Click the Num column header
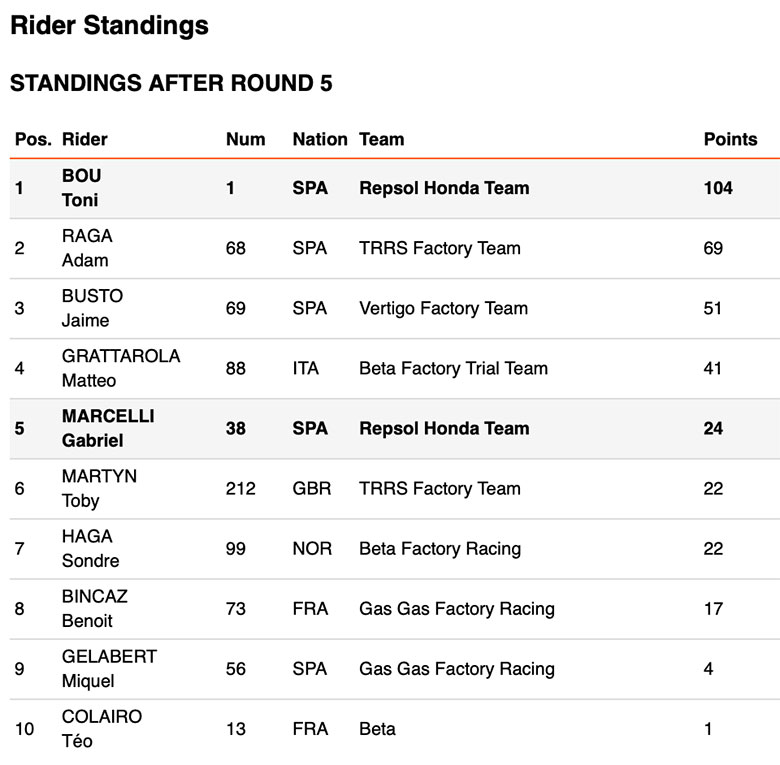 pos(245,139)
